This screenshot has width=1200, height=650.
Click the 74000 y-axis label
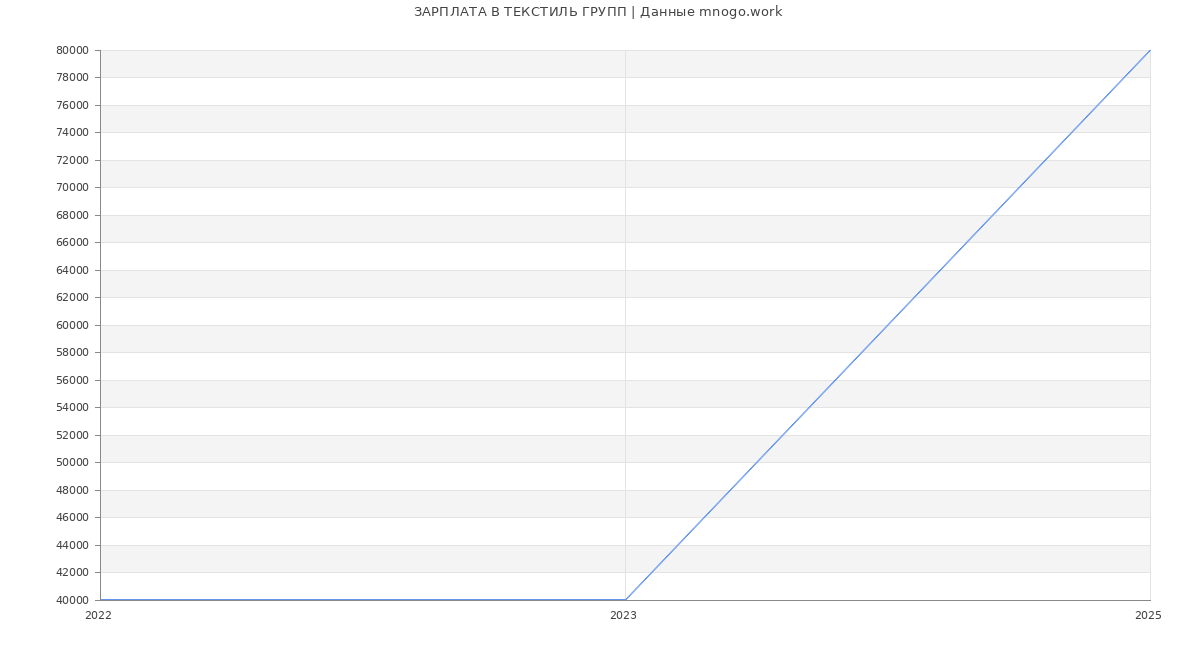coord(72,132)
